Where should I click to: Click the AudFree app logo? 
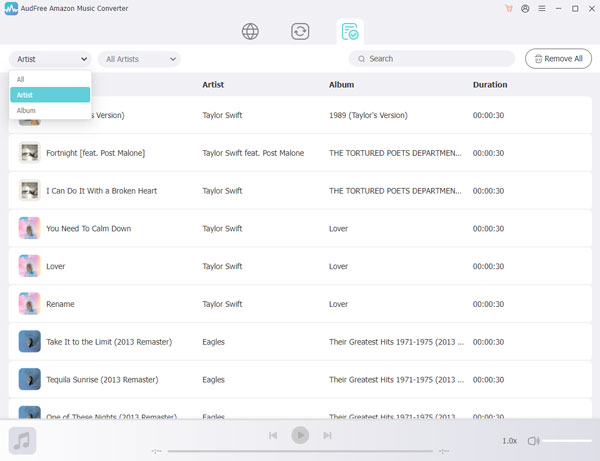[x=11, y=8]
